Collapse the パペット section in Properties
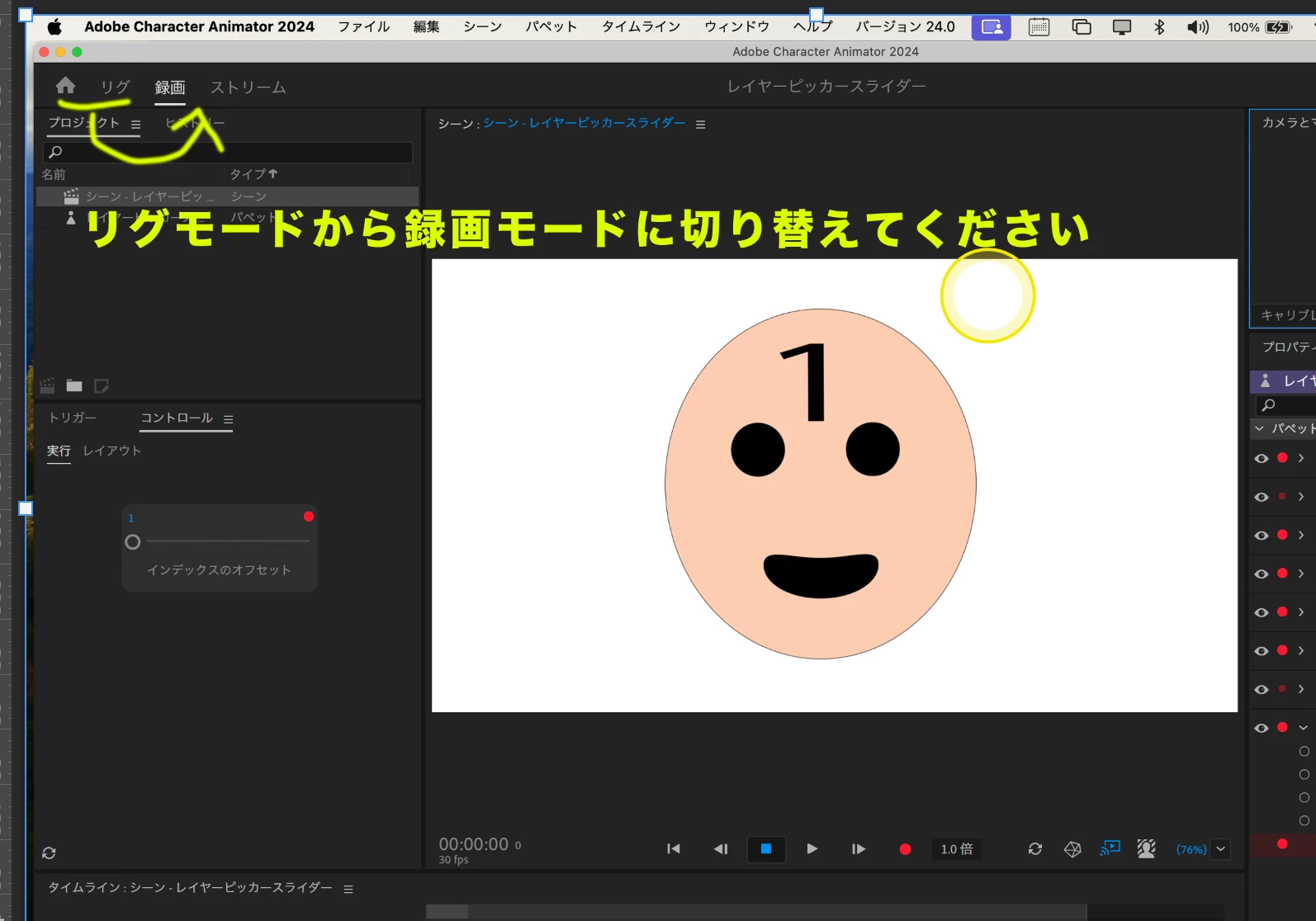Viewport: 1316px width, 921px height. 1260,428
